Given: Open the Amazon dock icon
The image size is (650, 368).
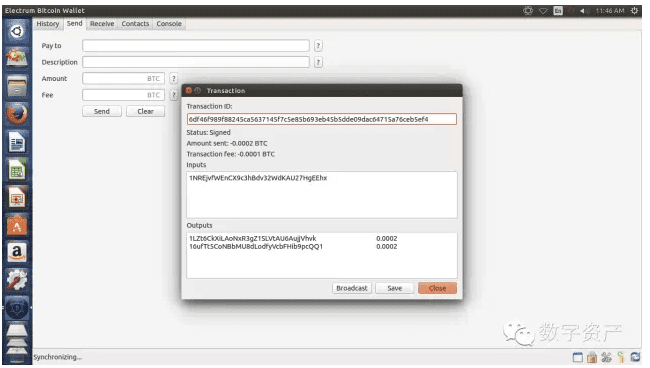Looking at the screenshot, I should [17, 252].
